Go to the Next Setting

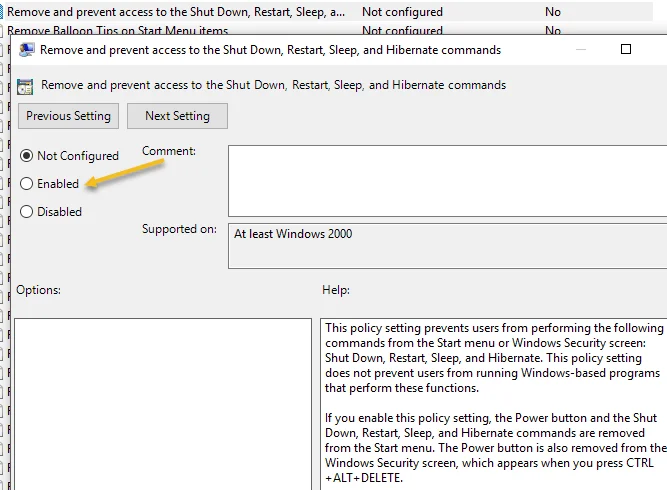coord(177,116)
